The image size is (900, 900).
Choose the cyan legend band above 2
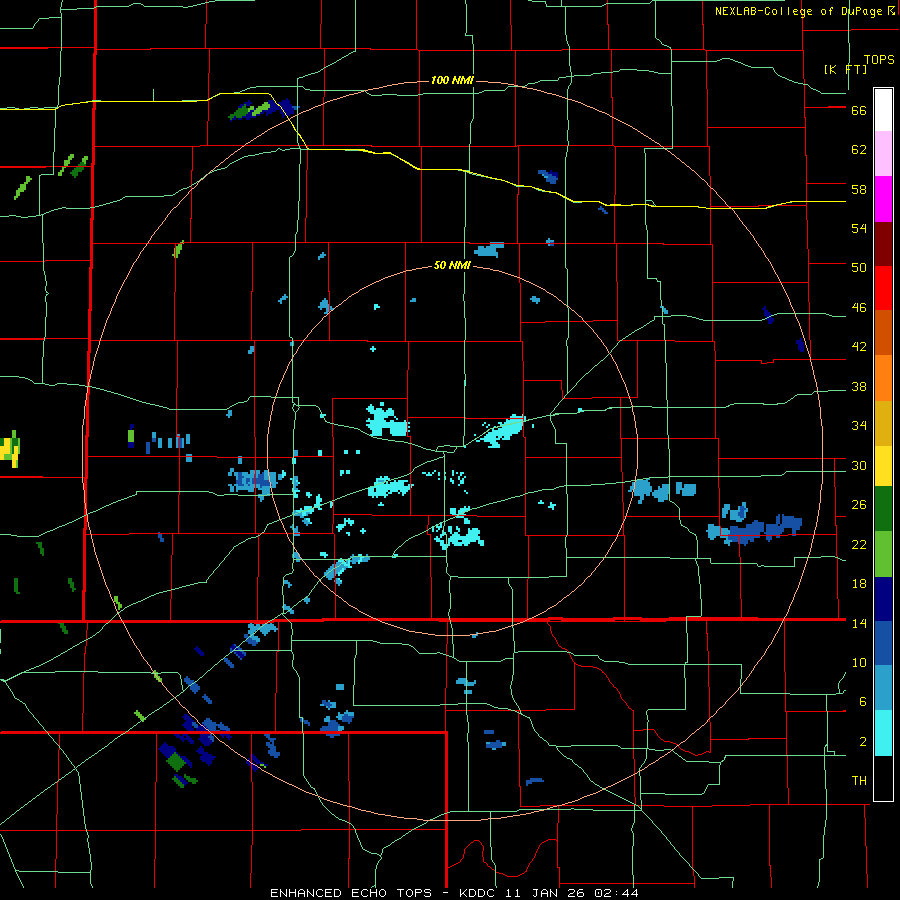click(x=883, y=733)
